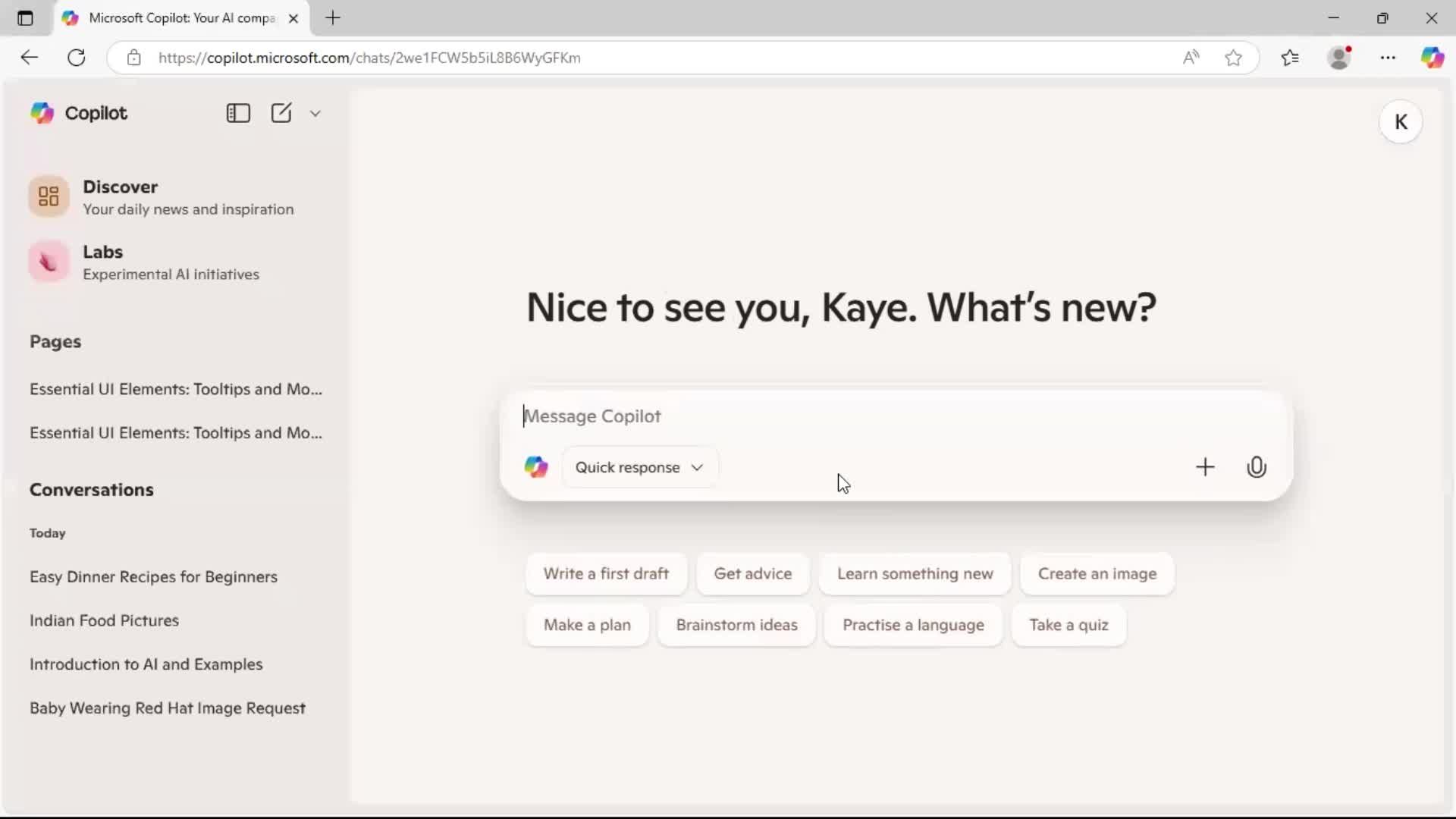The image size is (1456, 819).
Task: Click the Message Copilot input field
Action: pos(895,416)
